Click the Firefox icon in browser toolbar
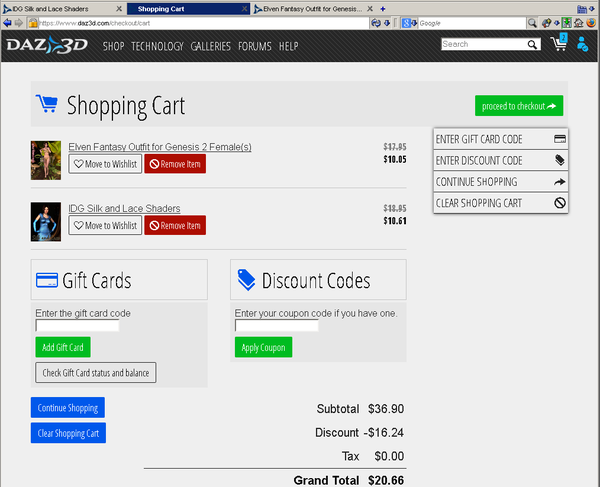Screen dimensions: 600x487 point(591,23)
